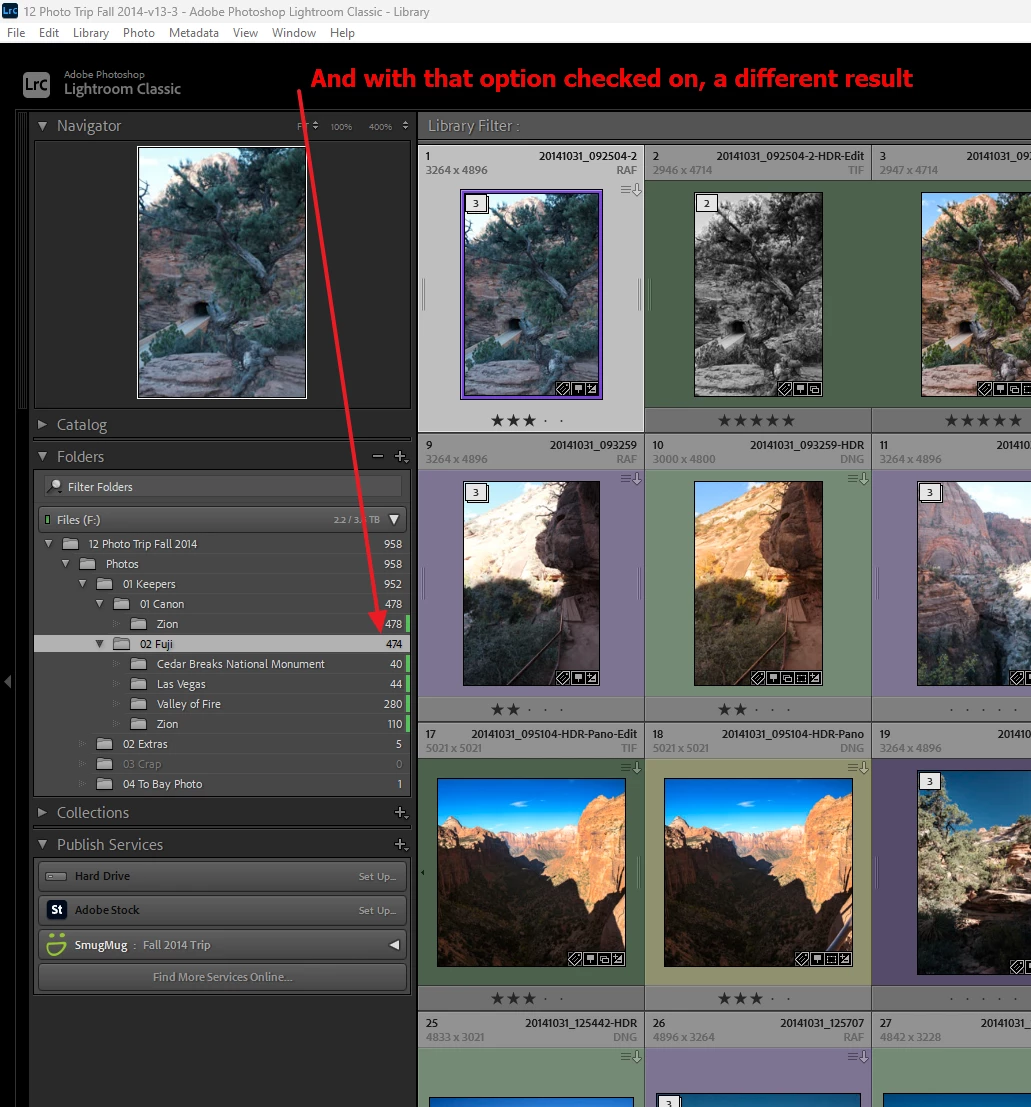The image size is (1031, 1107).
Task: Collapse the 01 Keepers folder tree
Action: coord(83,584)
